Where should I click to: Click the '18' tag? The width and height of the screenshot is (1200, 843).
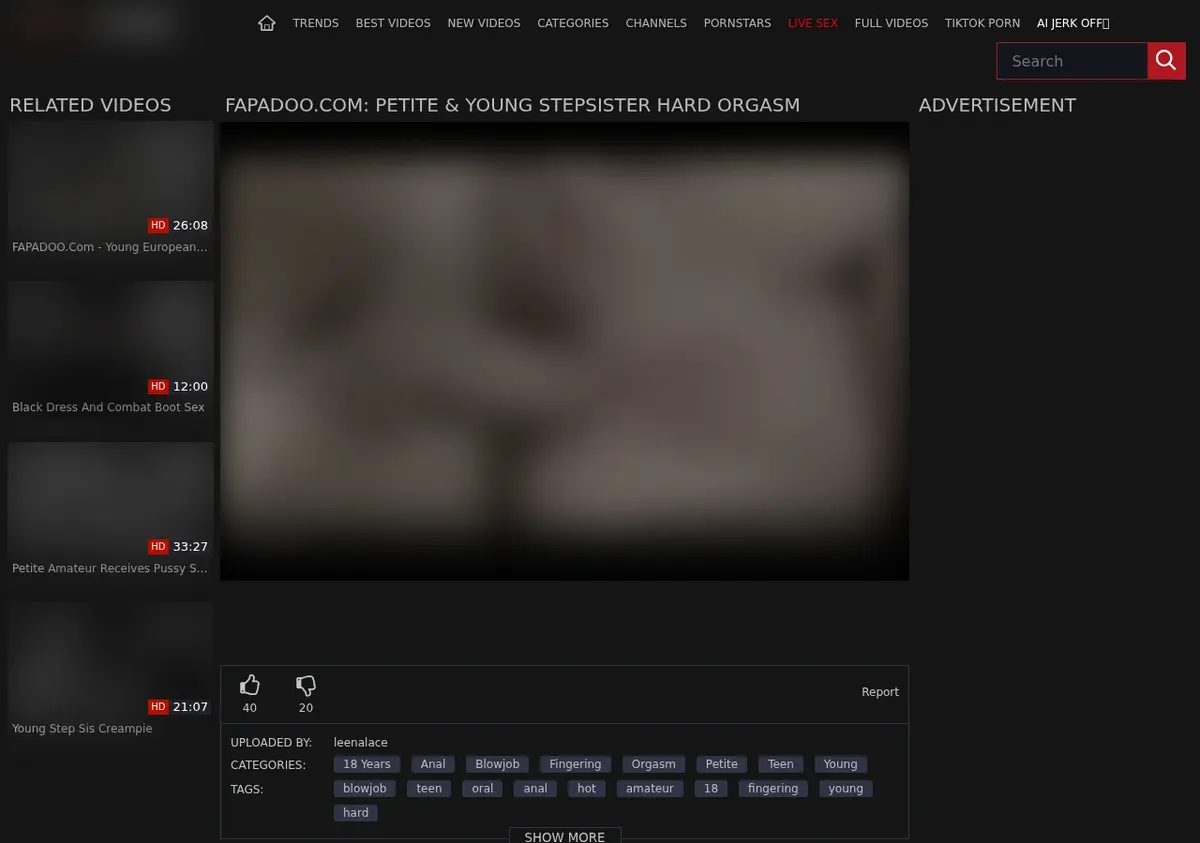pos(711,789)
